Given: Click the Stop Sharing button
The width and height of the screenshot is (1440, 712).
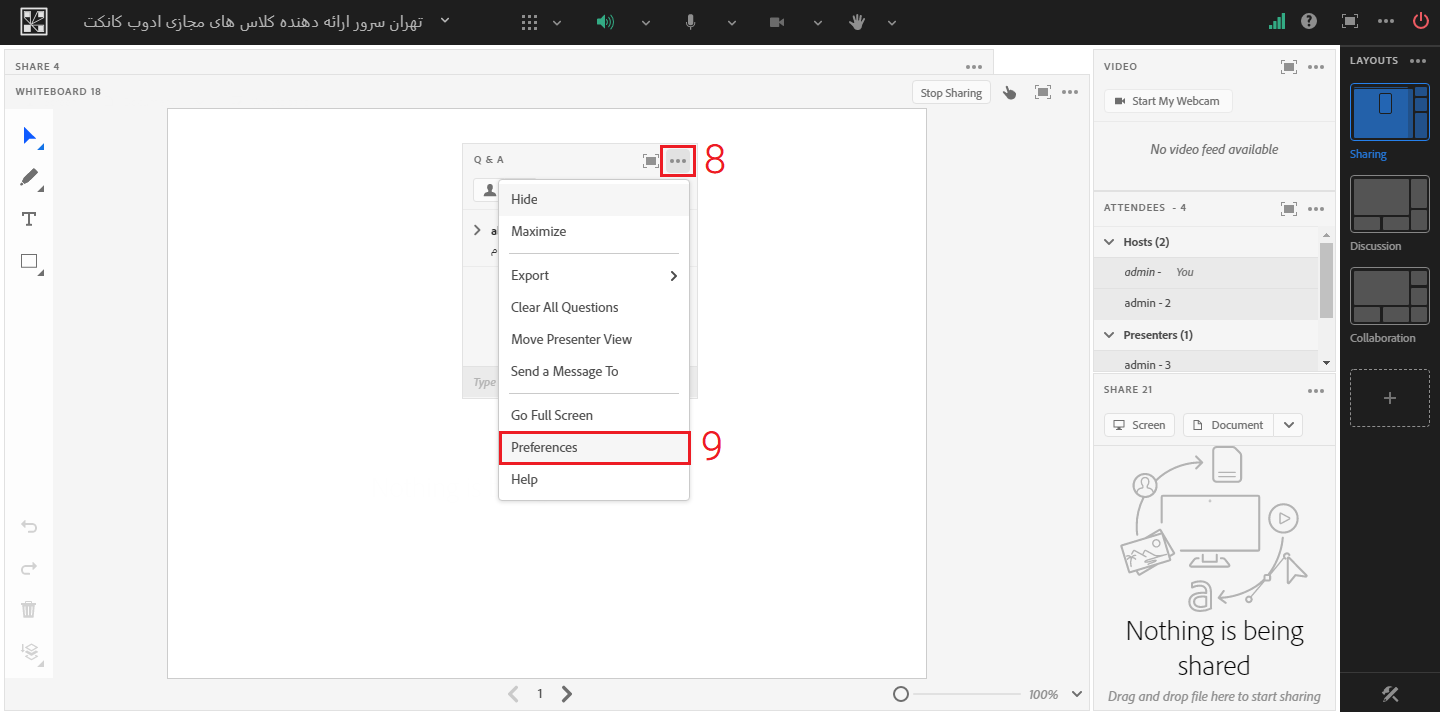Looking at the screenshot, I should tap(950, 93).
